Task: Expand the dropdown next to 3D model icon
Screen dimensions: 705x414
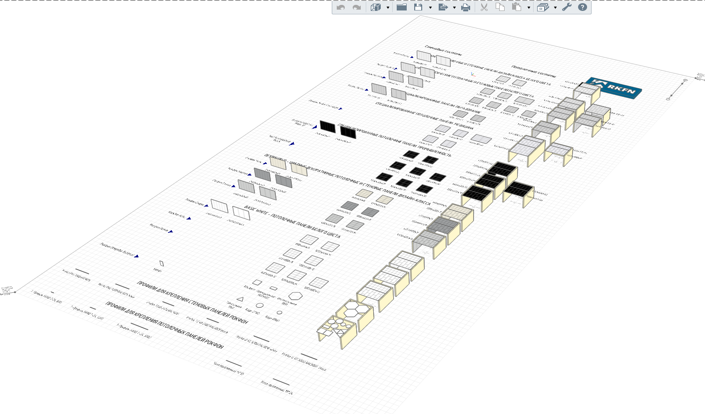Action: [388, 7]
